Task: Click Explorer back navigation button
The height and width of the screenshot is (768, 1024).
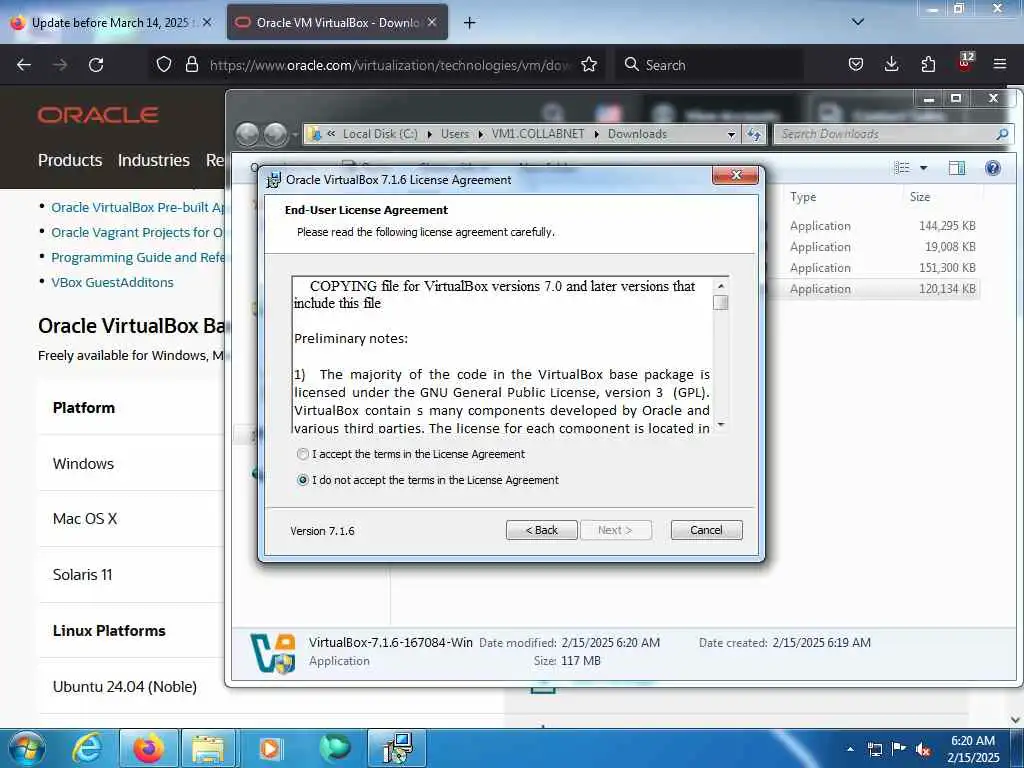Action: click(248, 134)
